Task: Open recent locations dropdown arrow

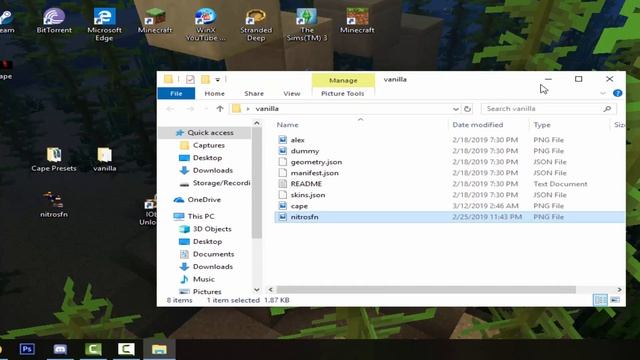Action: point(206,109)
